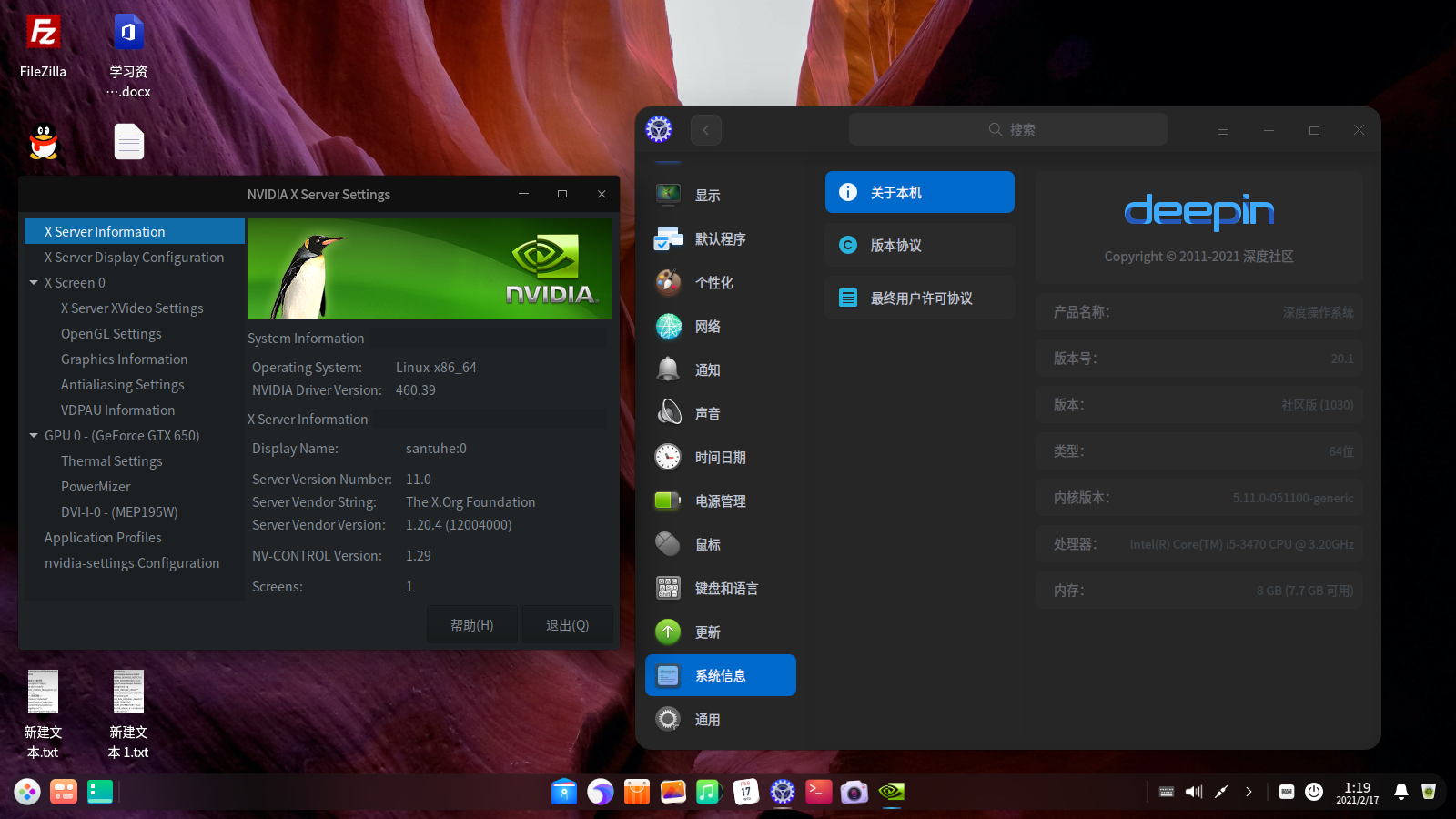Open 键盘和语言 keyboard and language settings

[x=721, y=588]
